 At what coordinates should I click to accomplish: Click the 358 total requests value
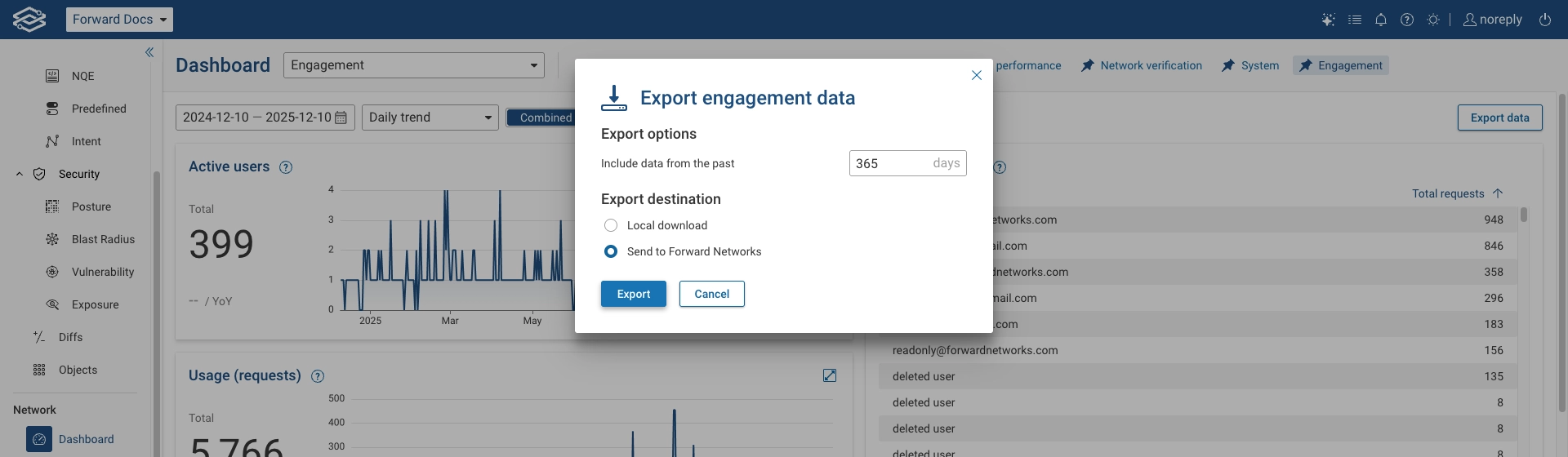tap(1494, 272)
